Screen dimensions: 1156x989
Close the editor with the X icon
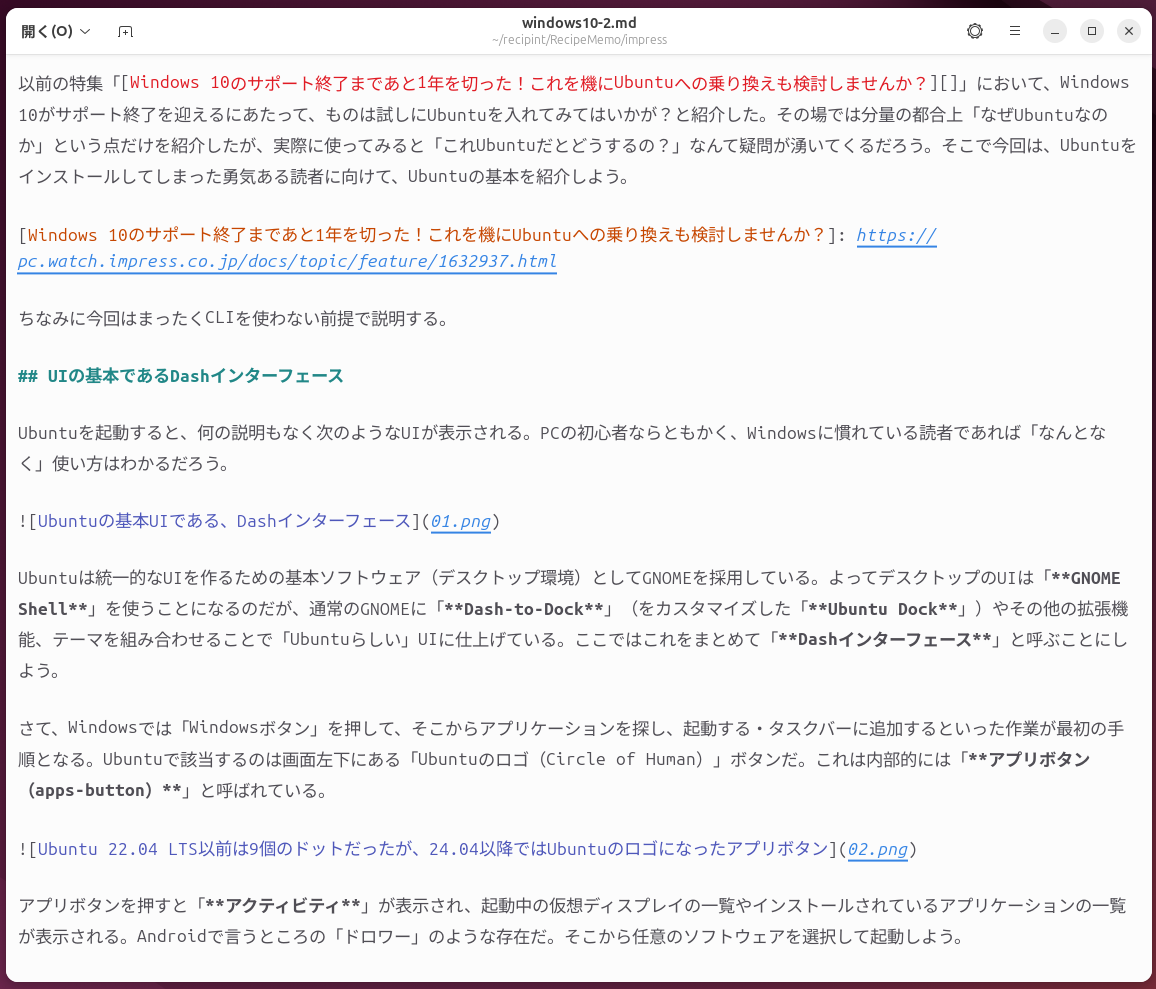1128,30
